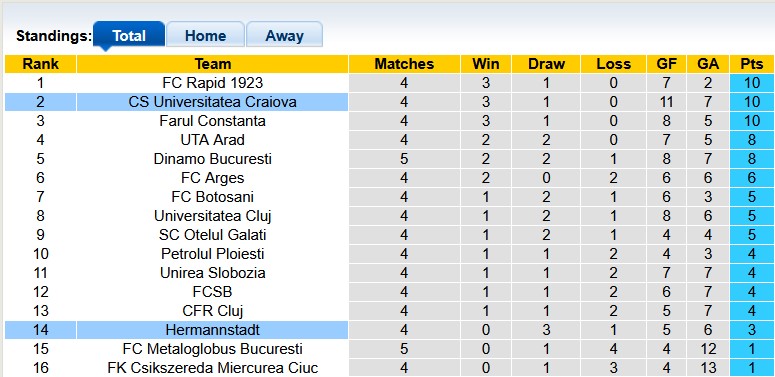Click the GF column header
Image resolution: width=775 pixels, height=377 pixels.
(666, 64)
